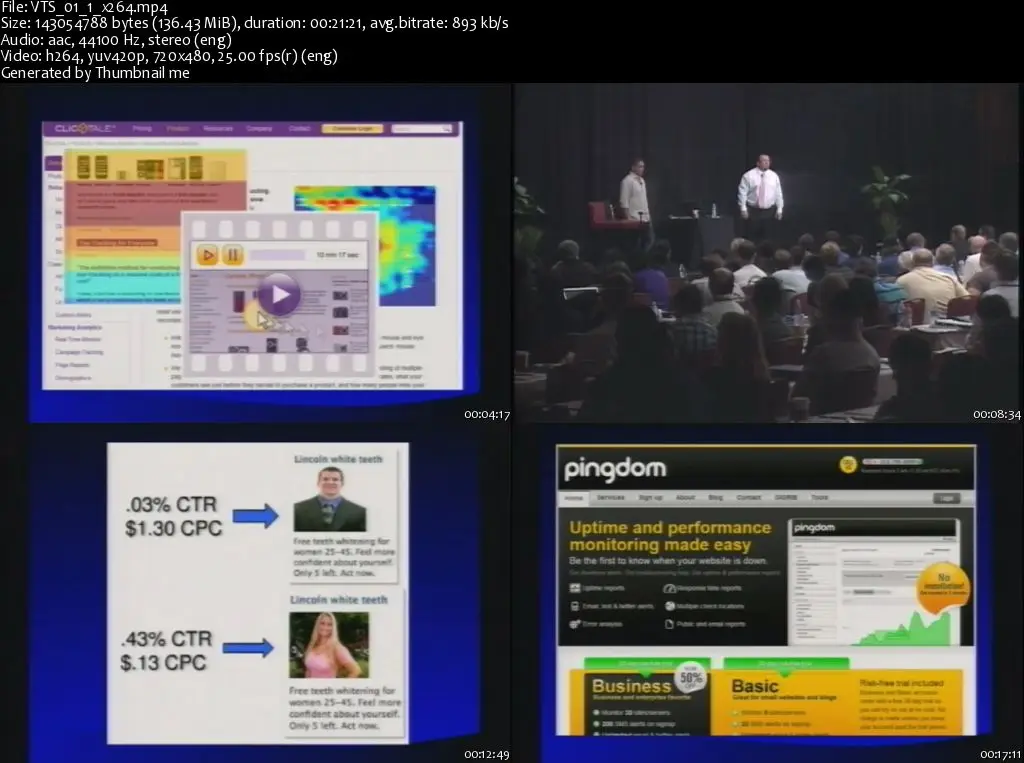Viewport: 1024px width, 763px height.
Task: Click the 00:08:34 timestamp
Action: pyautogui.click(x=996, y=415)
